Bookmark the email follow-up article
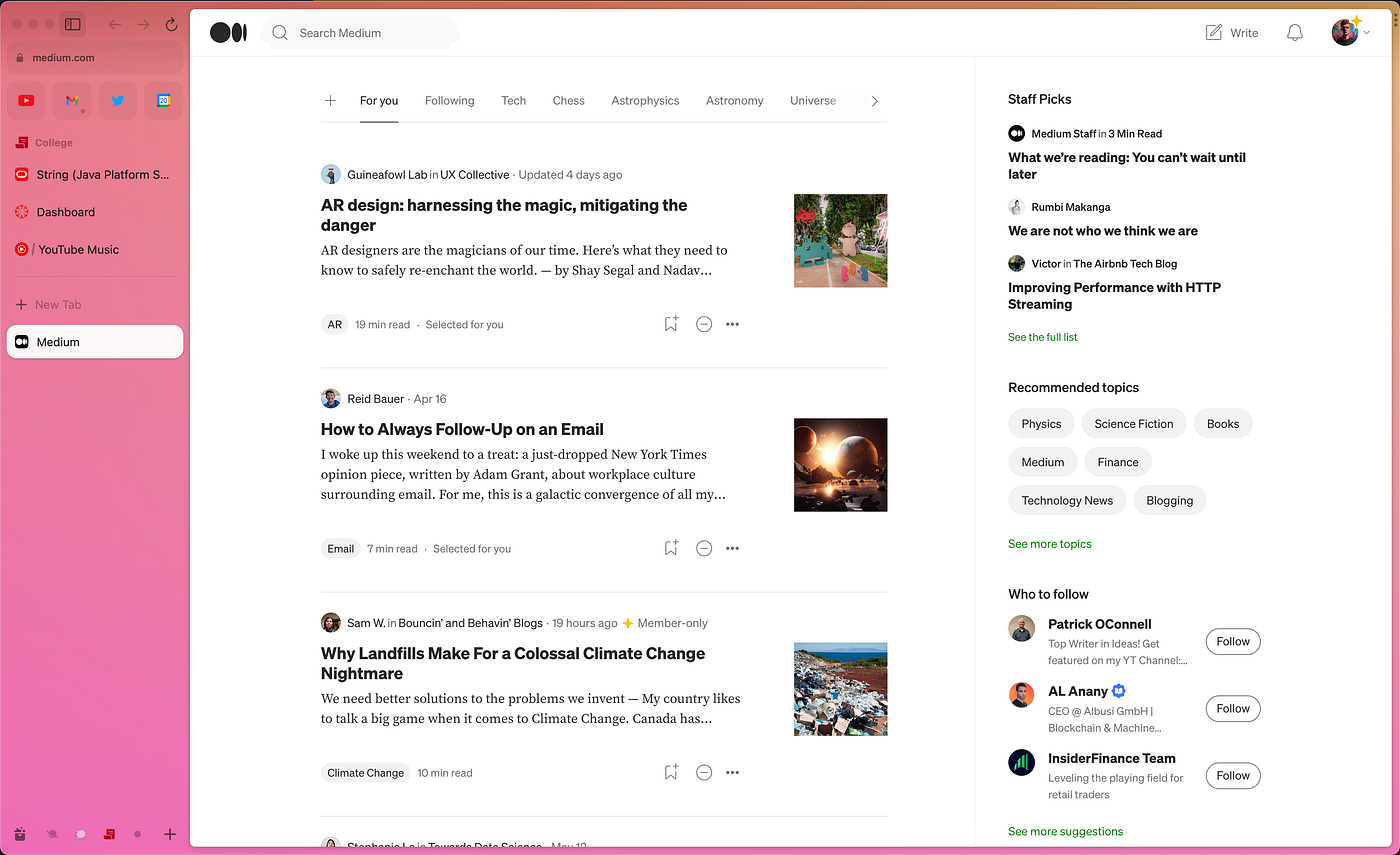1400x855 pixels. pos(670,548)
